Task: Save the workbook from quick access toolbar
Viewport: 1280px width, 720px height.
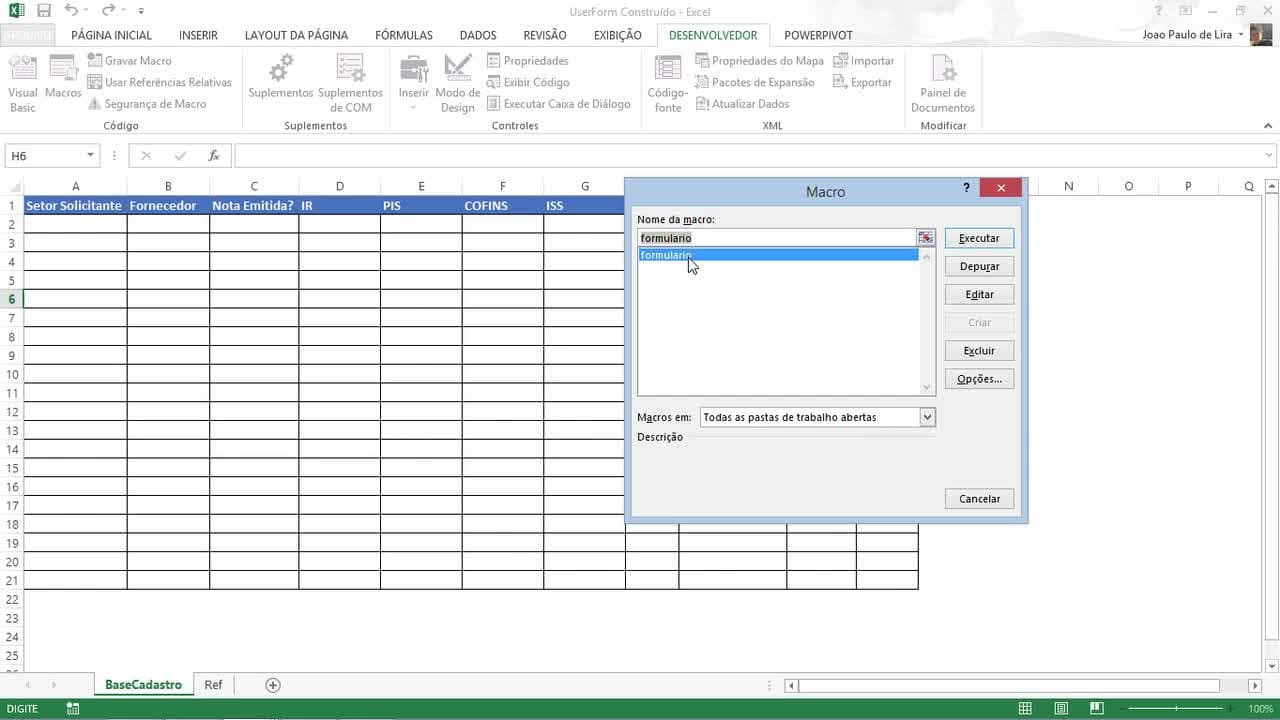Action: click(x=43, y=11)
